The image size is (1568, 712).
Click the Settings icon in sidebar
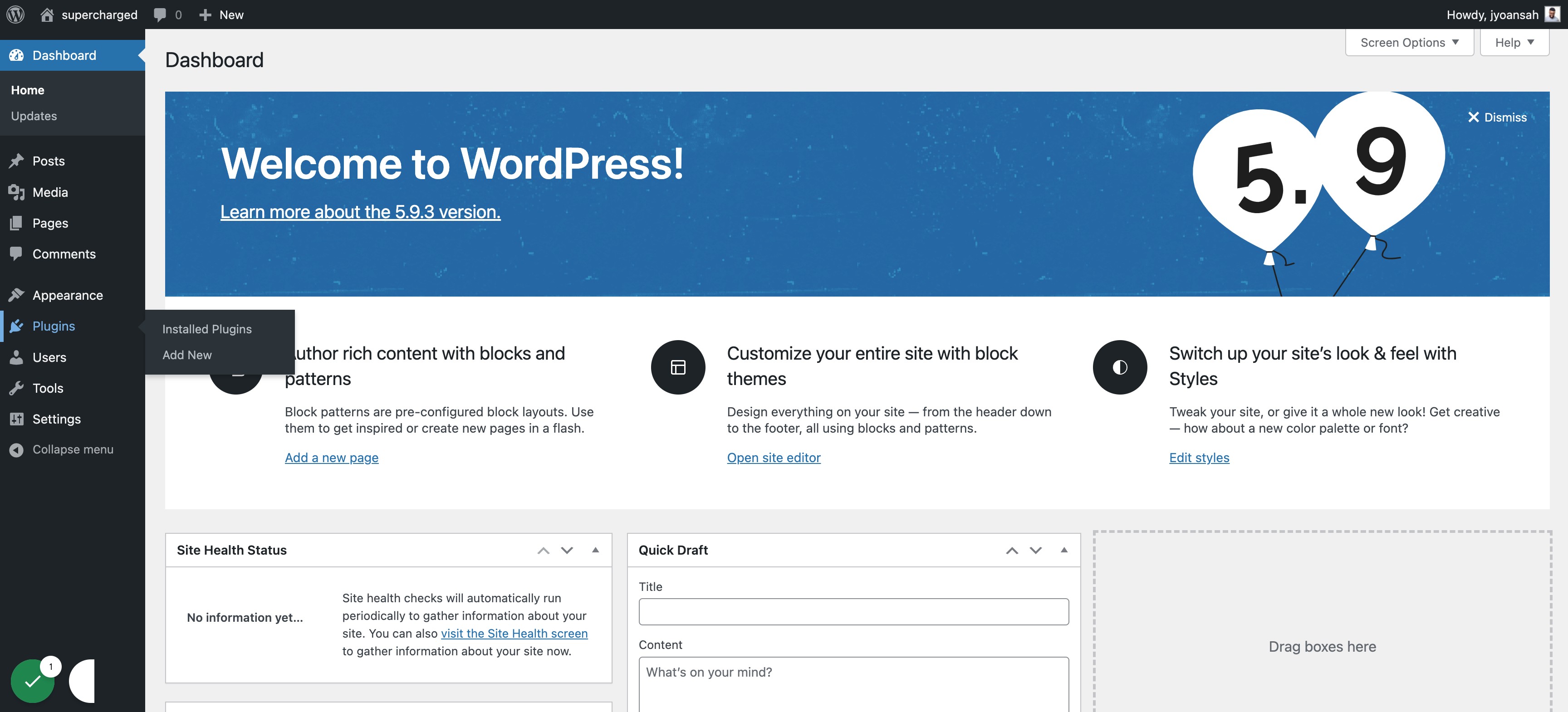tap(16, 419)
